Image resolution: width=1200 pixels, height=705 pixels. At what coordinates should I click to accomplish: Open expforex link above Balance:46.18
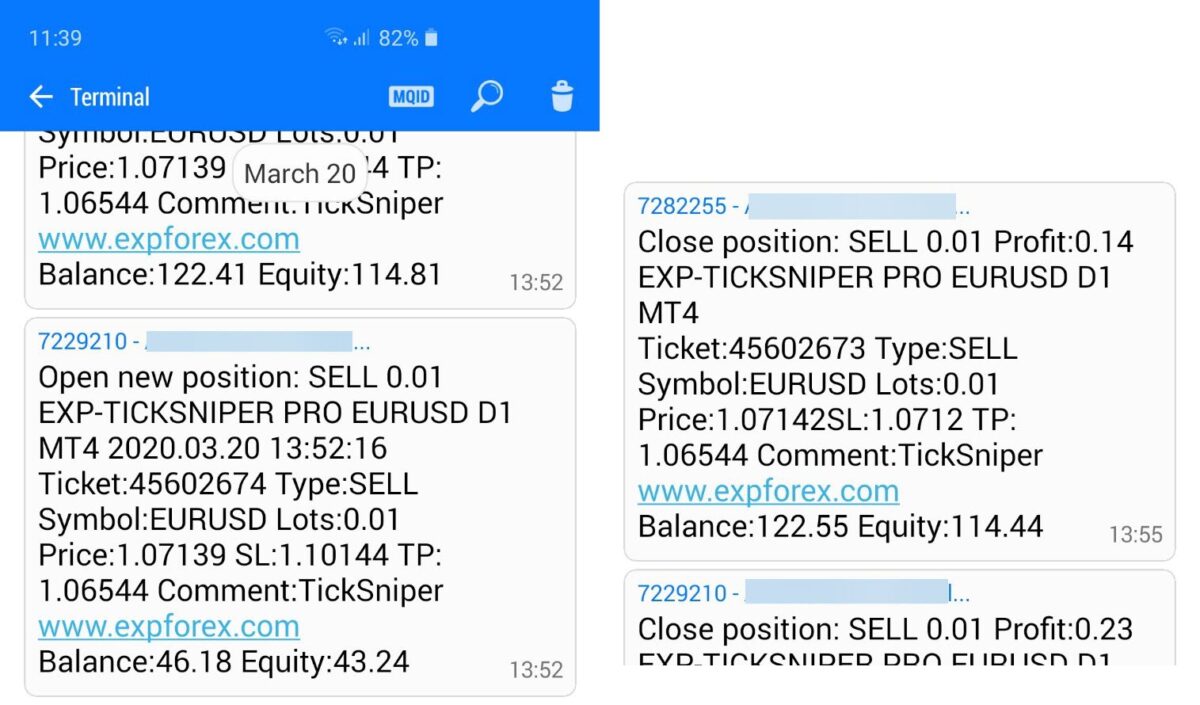click(x=168, y=627)
